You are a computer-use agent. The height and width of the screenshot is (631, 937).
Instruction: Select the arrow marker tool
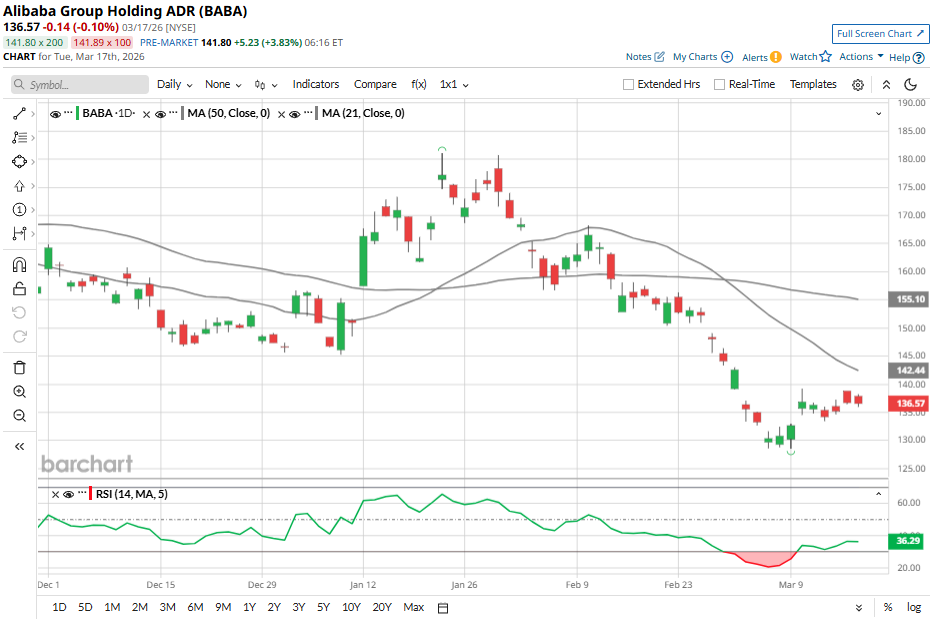click(19, 186)
